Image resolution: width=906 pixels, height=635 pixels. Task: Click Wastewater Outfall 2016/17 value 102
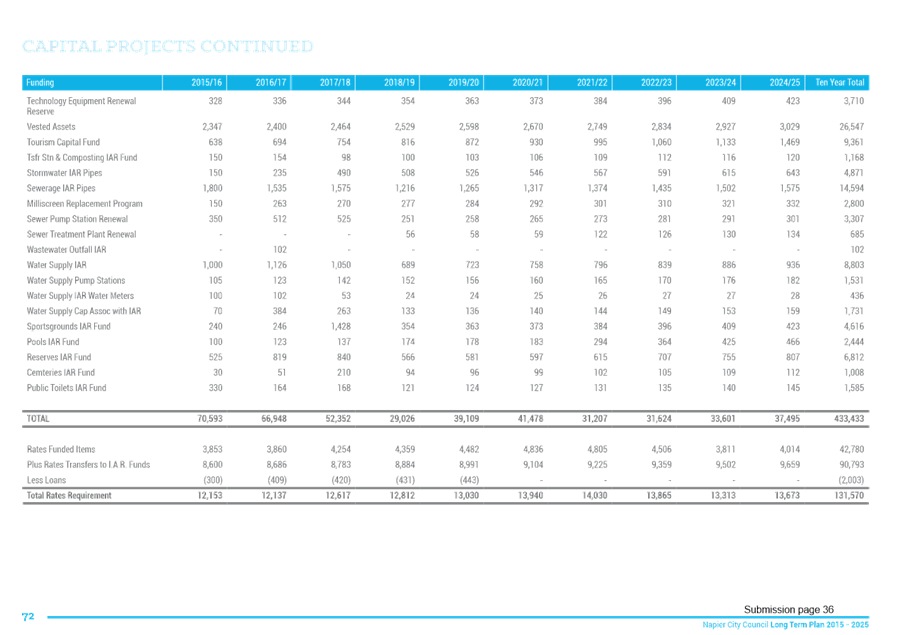(x=280, y=250)
